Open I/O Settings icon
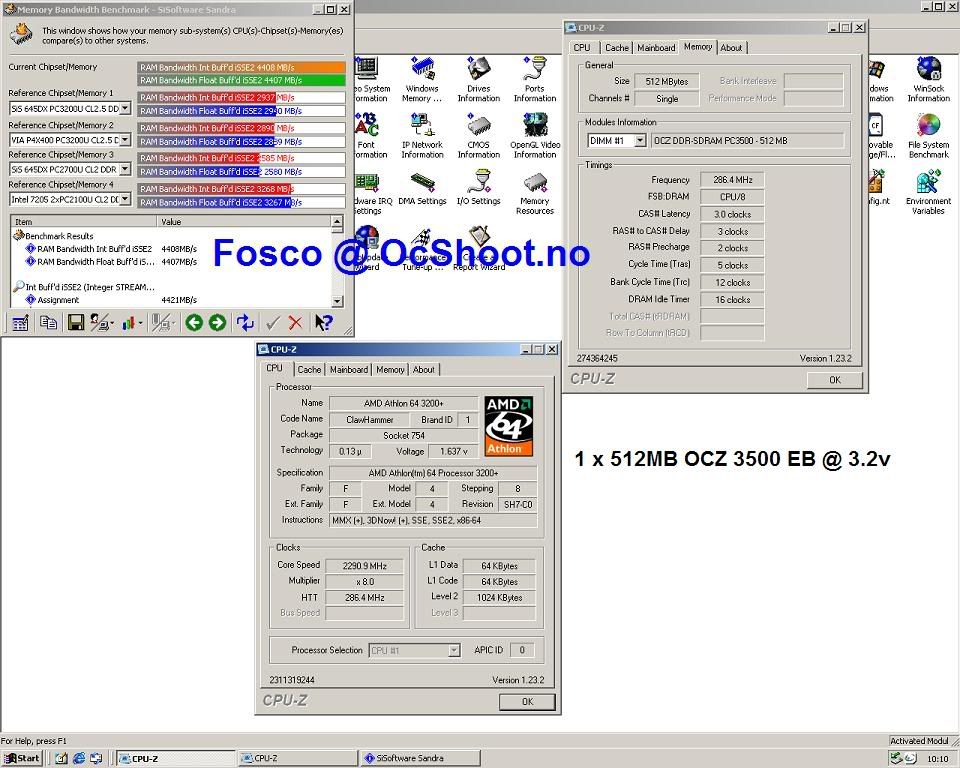This screenshot has width=960, height=768. (479, 189)
